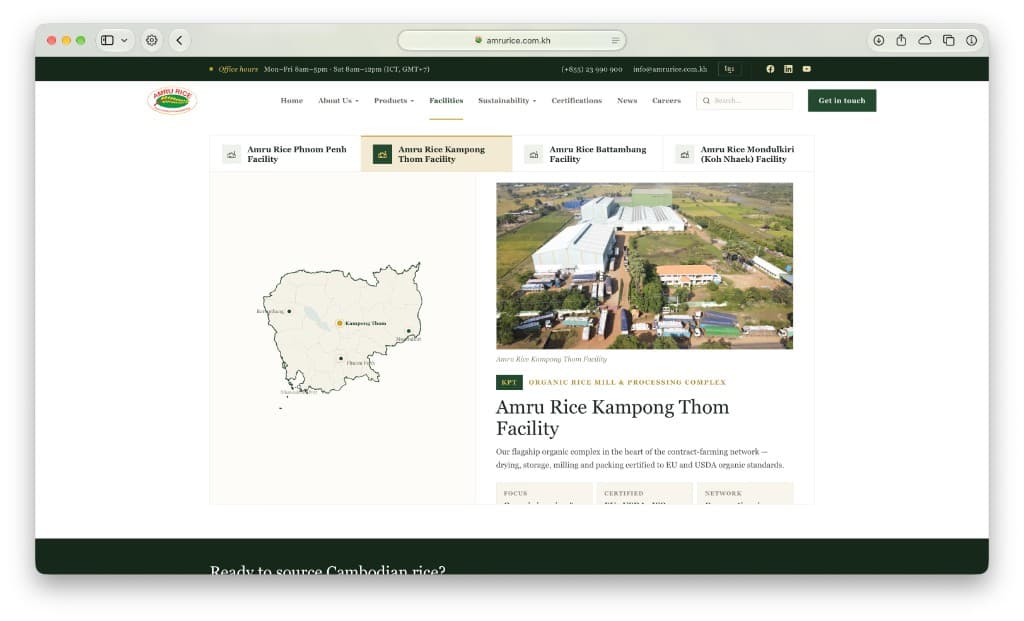Open the Careers menu item
Viewport: 1024px width, 621px height.
666,101
